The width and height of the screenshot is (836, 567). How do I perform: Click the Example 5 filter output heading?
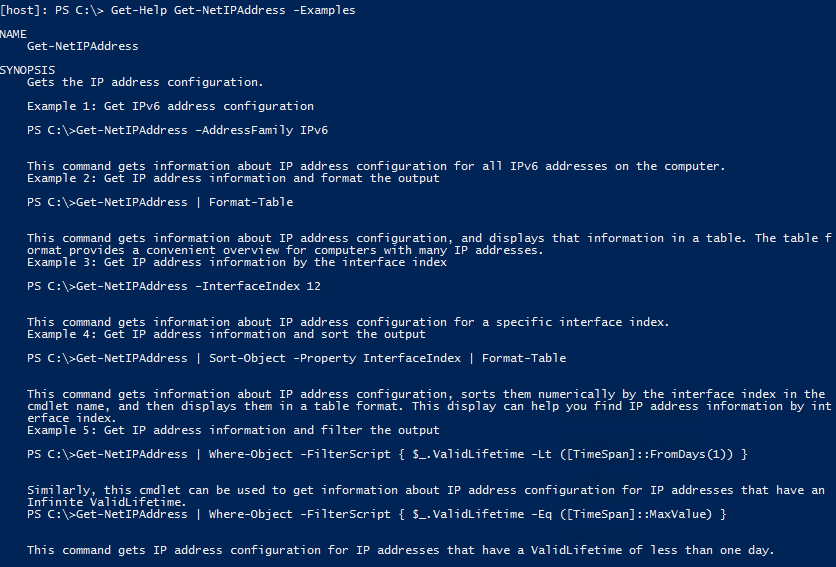click(x=233, y=430)
